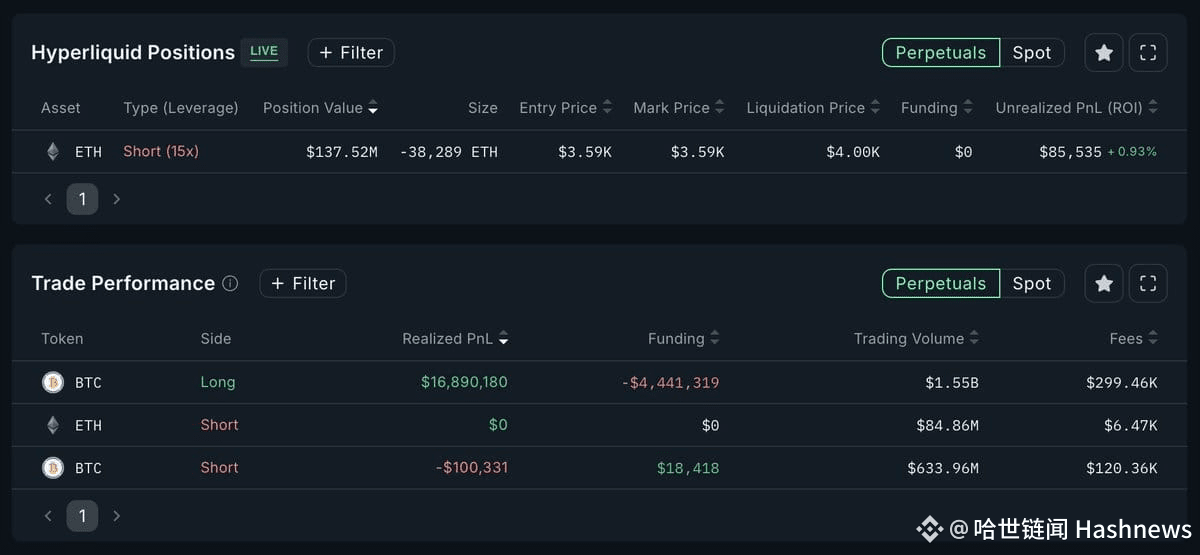Add a Filter to Trade Performance

tap(303, 284)
